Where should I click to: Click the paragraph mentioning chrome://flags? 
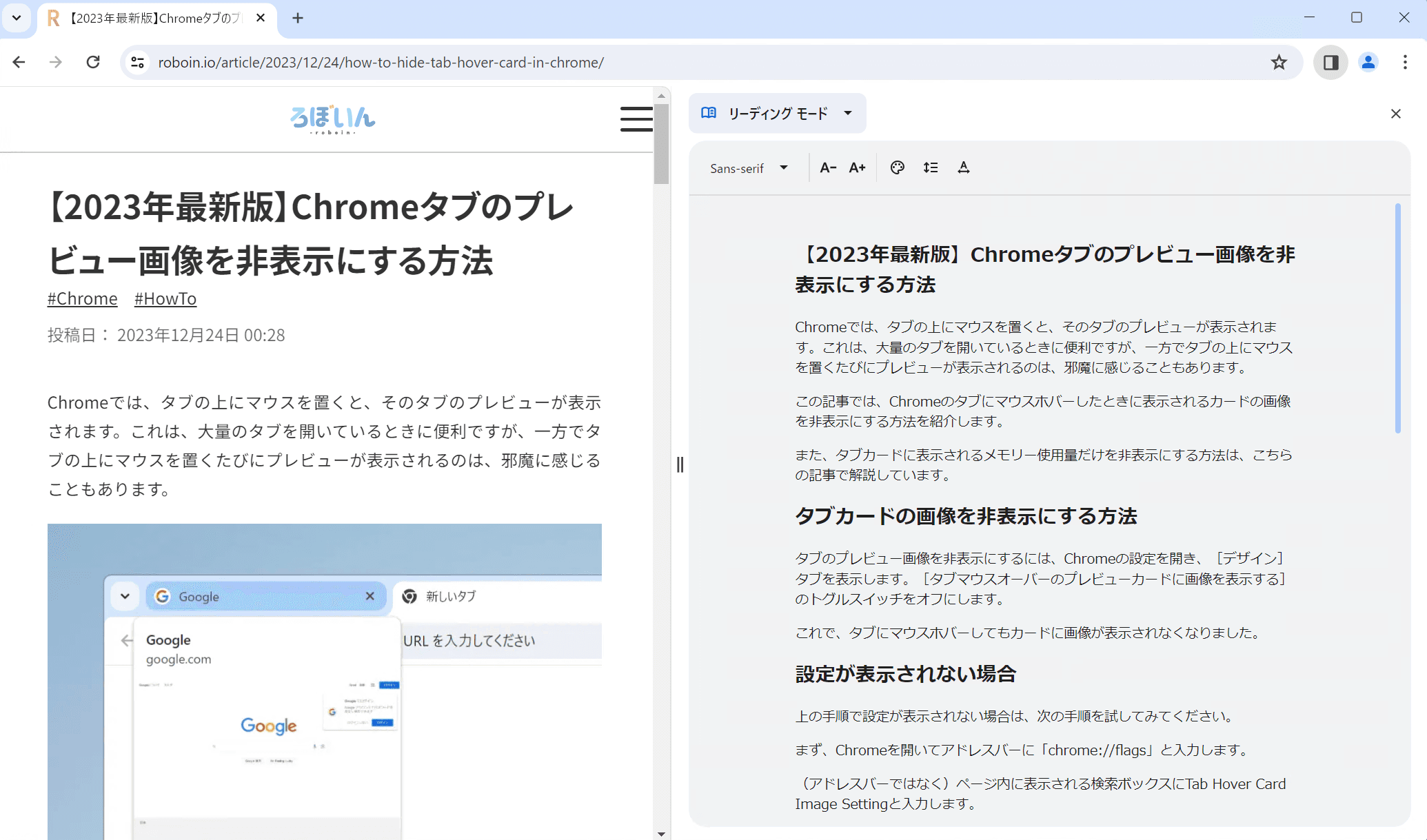(x=1023, y=750)
